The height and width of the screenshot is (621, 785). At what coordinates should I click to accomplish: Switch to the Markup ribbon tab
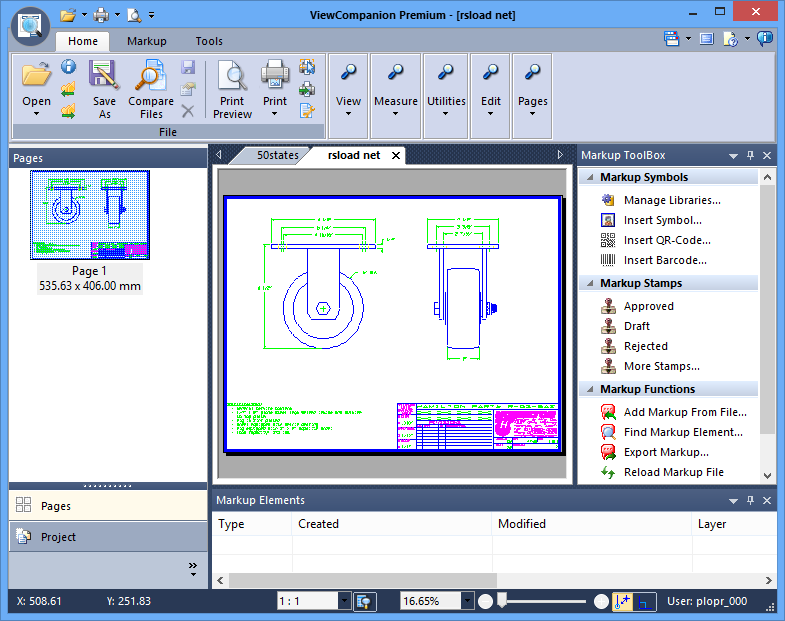click(x=146, y=41)
